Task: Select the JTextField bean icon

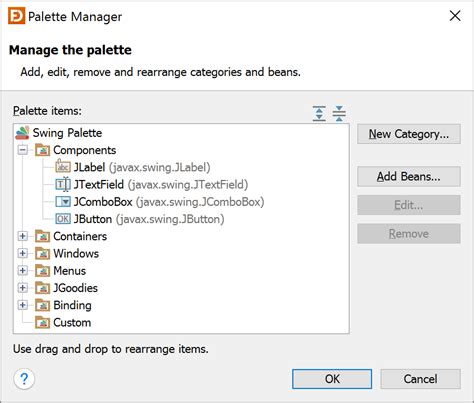Action: tap(63, 184)
